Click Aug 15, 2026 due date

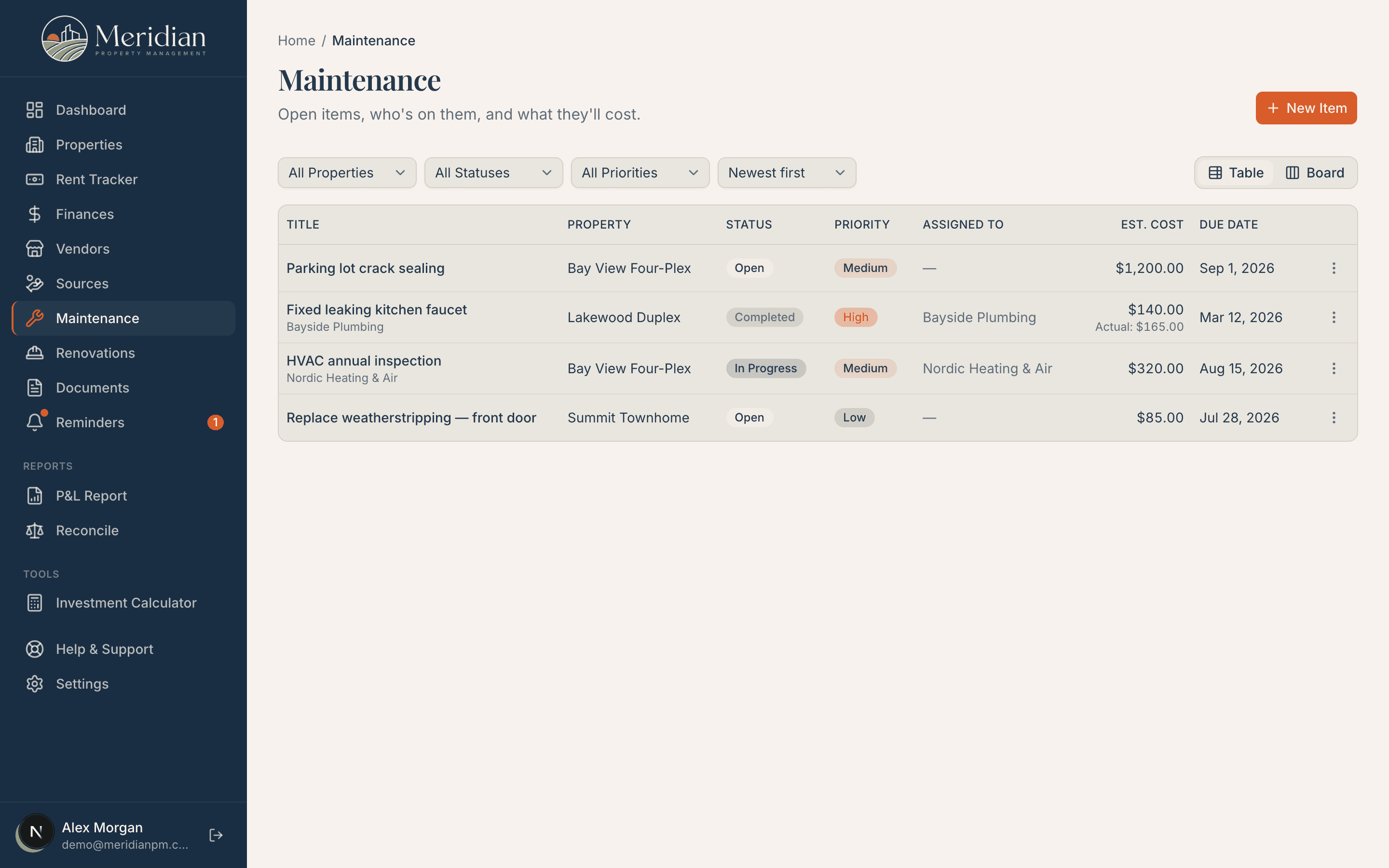(x=1241, y=368)
